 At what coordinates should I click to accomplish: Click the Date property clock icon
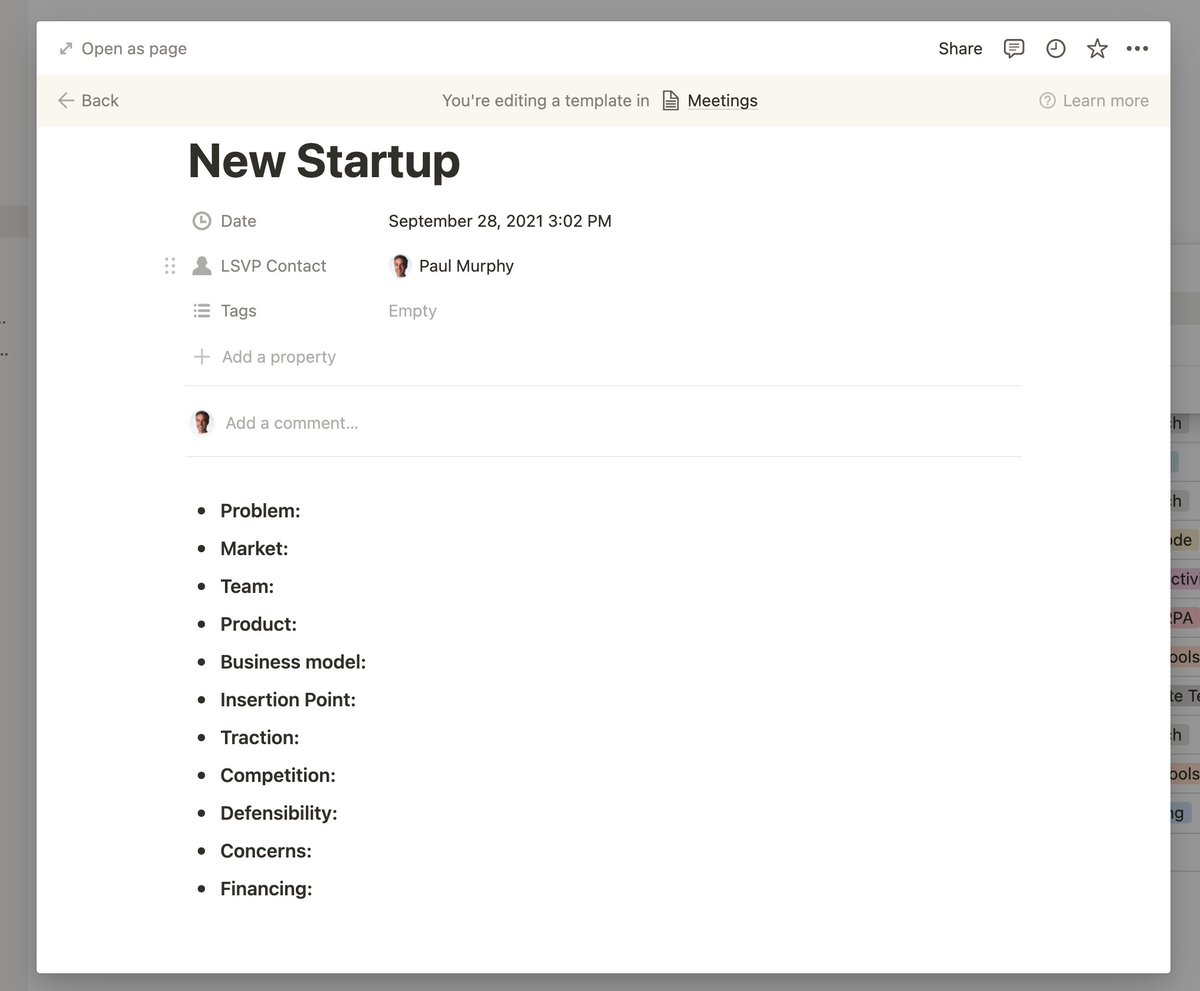coord(202,221)
